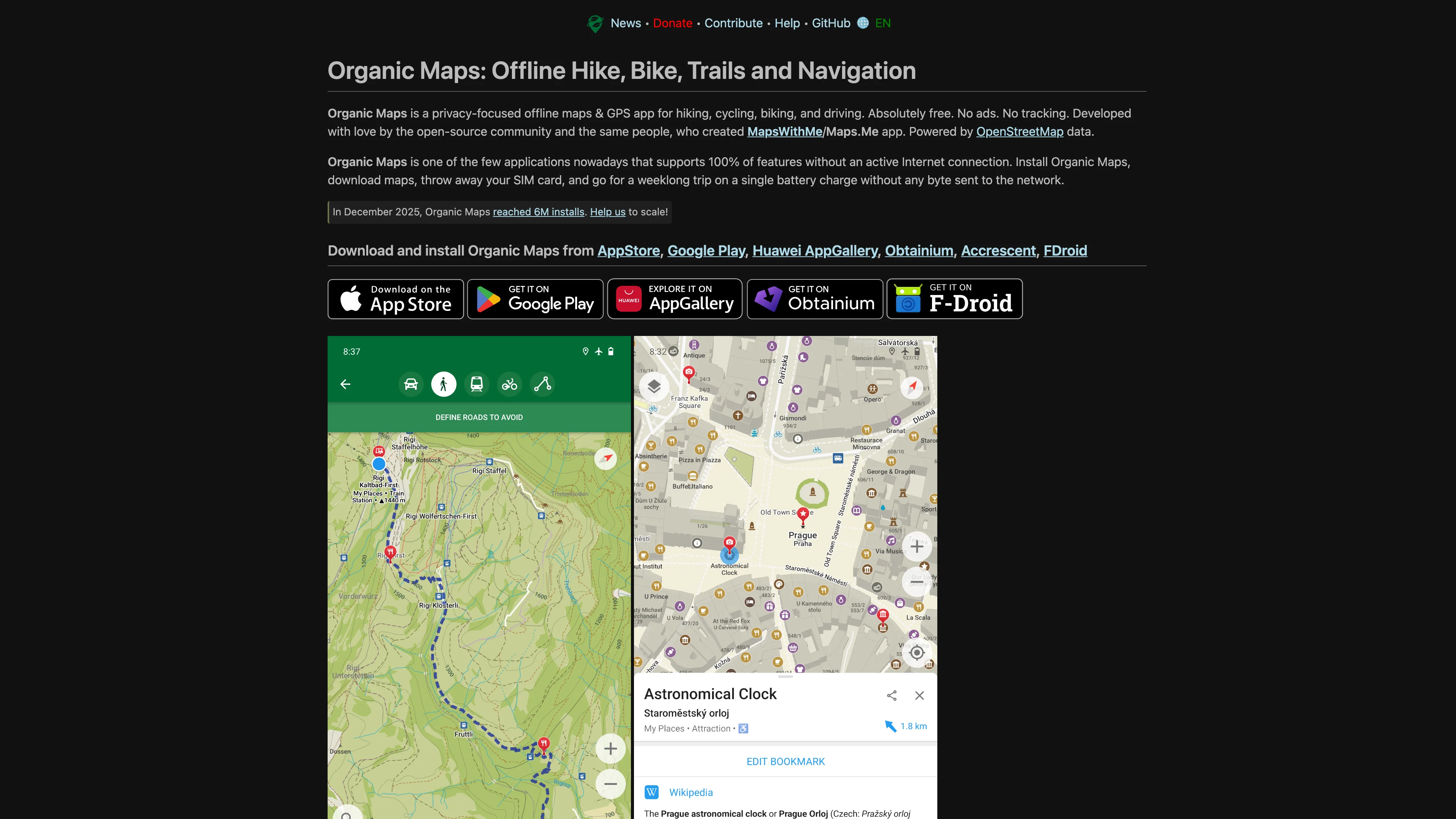Click the globe language icon

pos(863,23)
